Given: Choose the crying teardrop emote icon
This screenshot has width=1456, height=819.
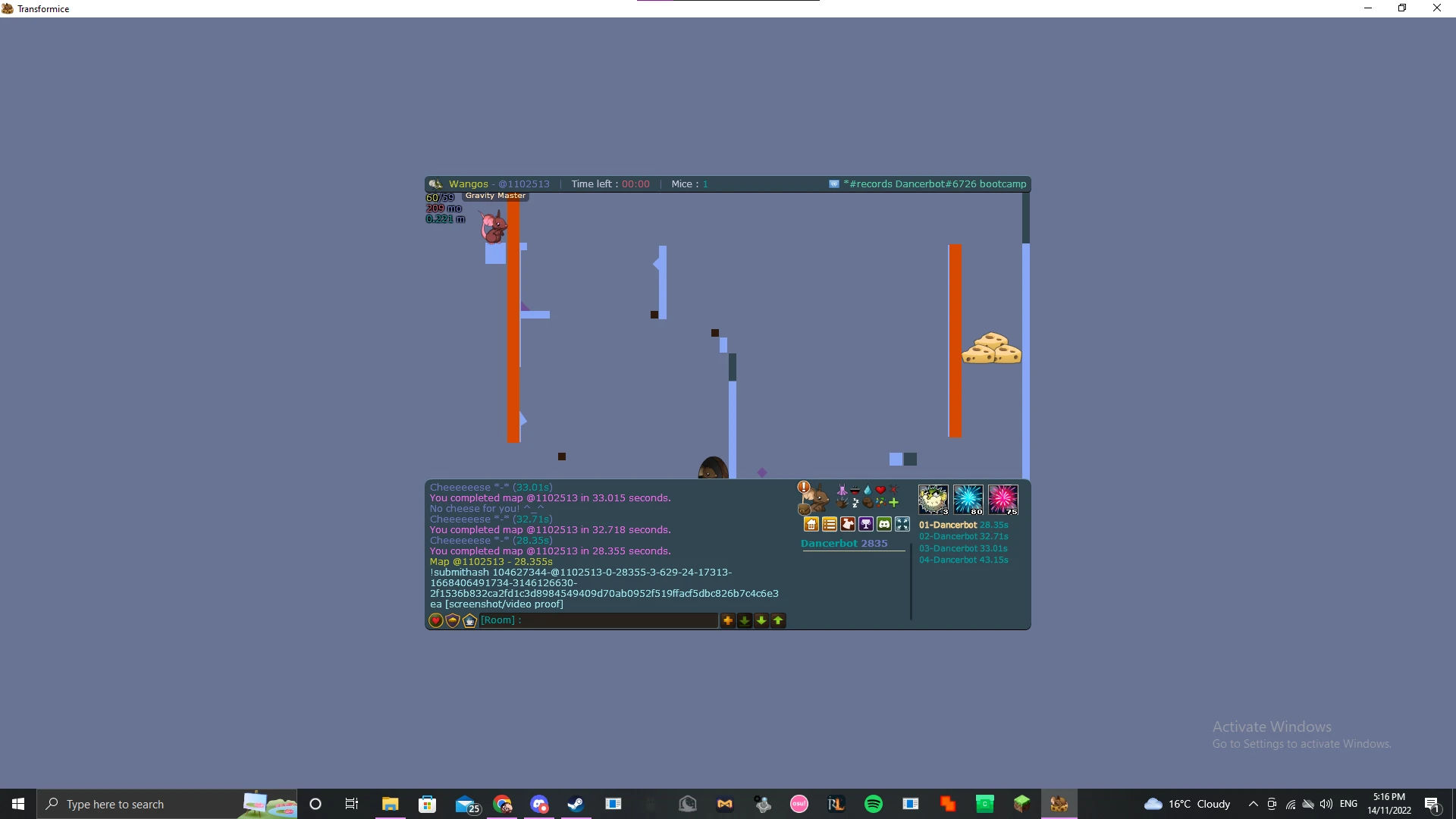Looking at the screenshot, I should coord(868,490).
